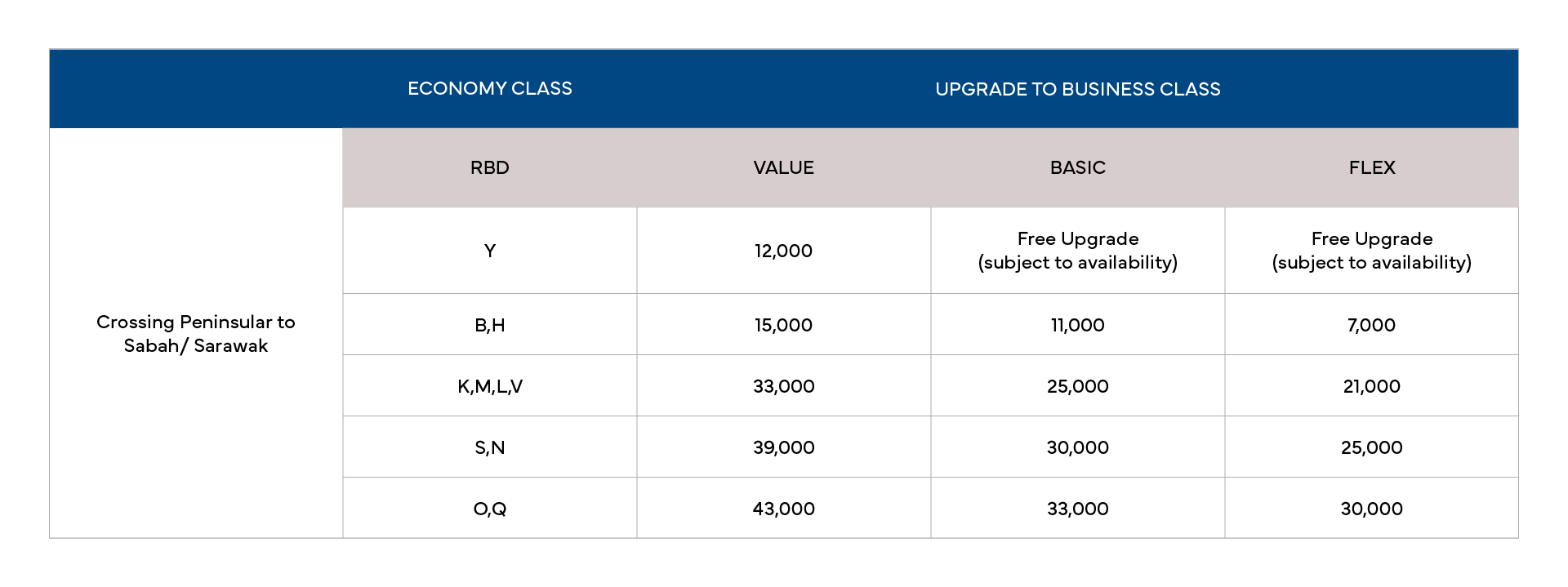Select the BASIC column header

tap(1078, 167)
